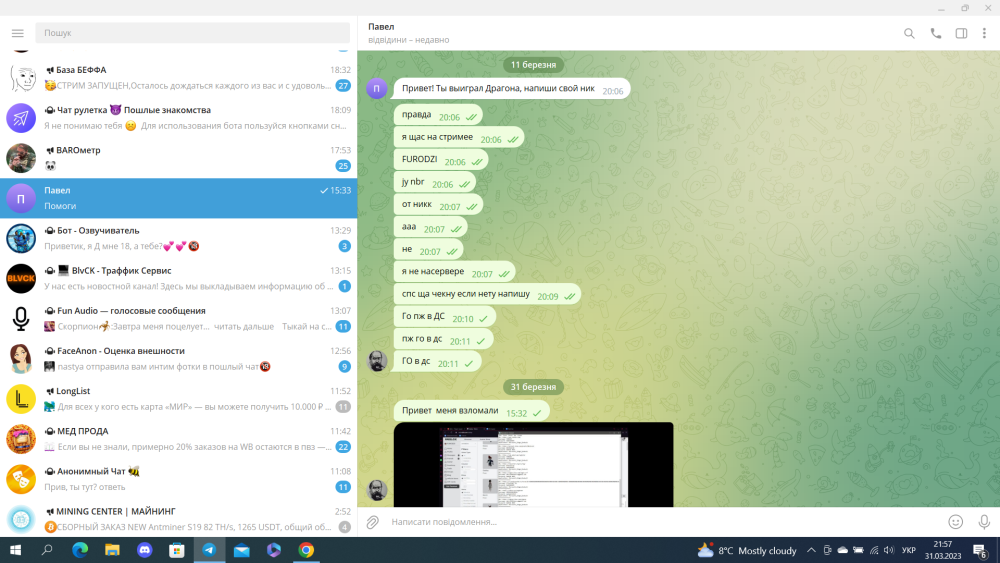Click the 11 березня date label
Screen dimensions: 1000x563
[533, 64]
